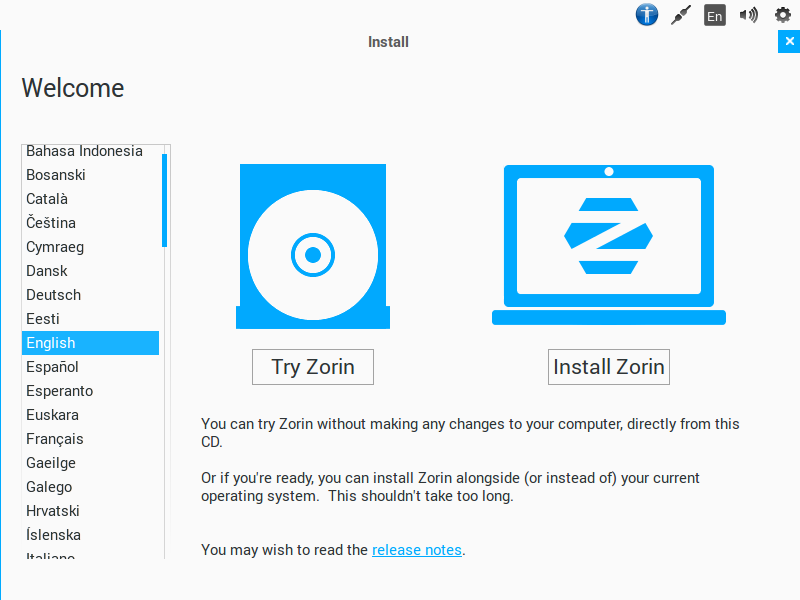Click the language list scrollbar
This screenshot has height=600, width=800.
[x=164, y=200]
